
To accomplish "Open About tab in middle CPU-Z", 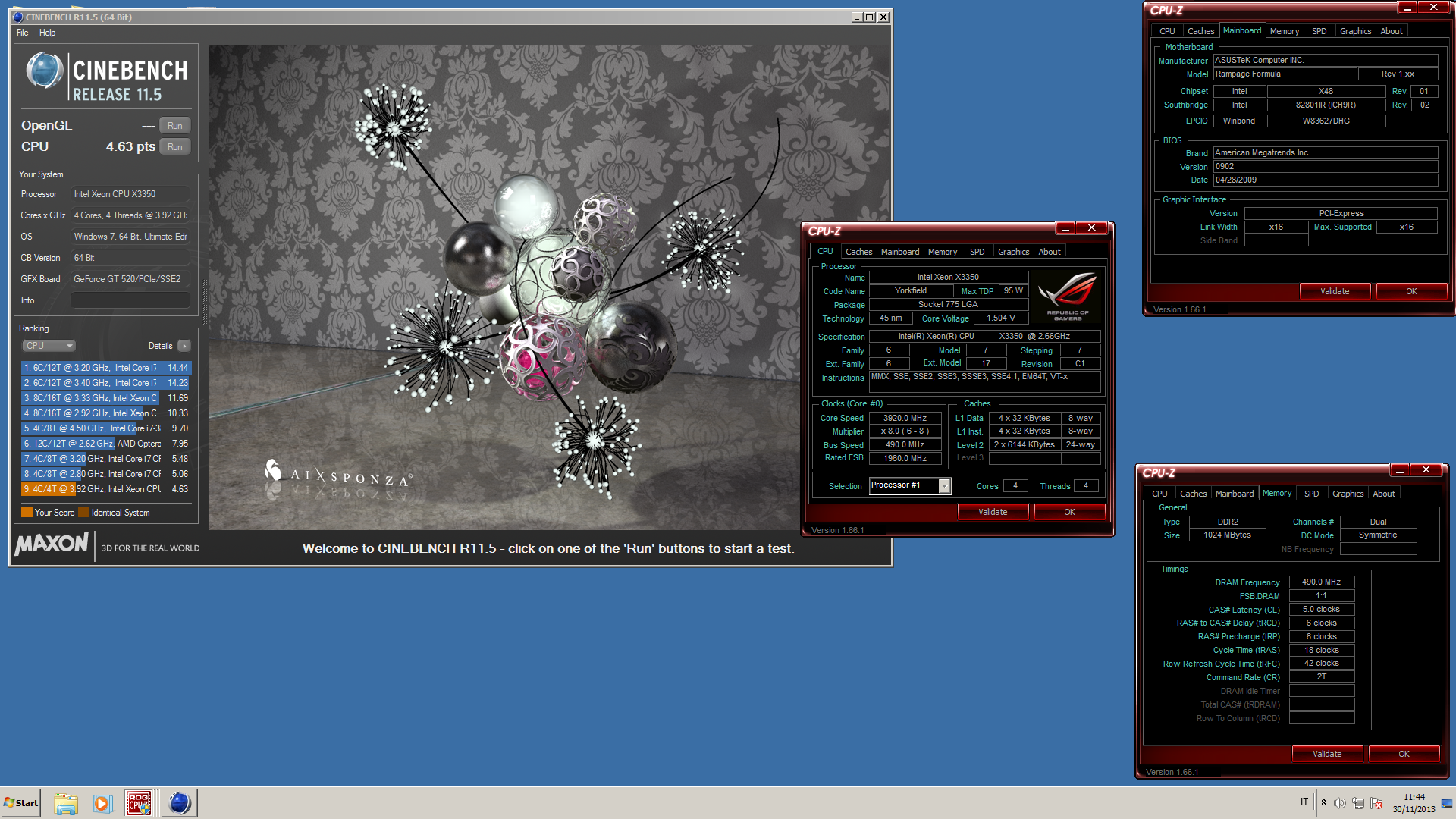I will (1050, 252).
